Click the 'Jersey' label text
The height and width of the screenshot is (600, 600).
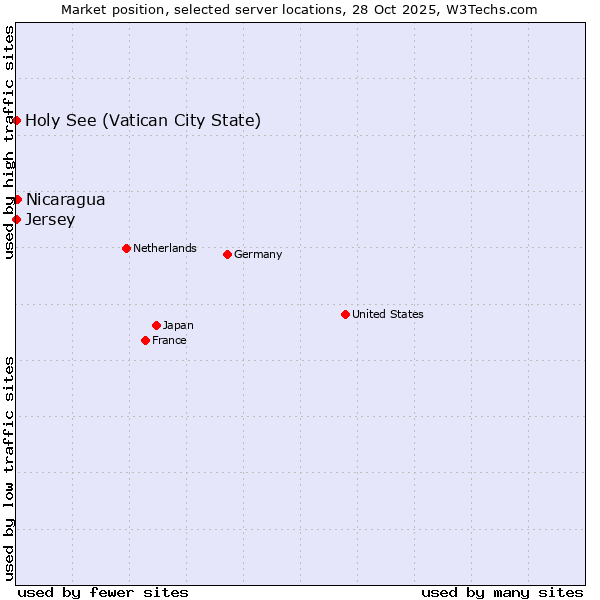tap(50, 220)
